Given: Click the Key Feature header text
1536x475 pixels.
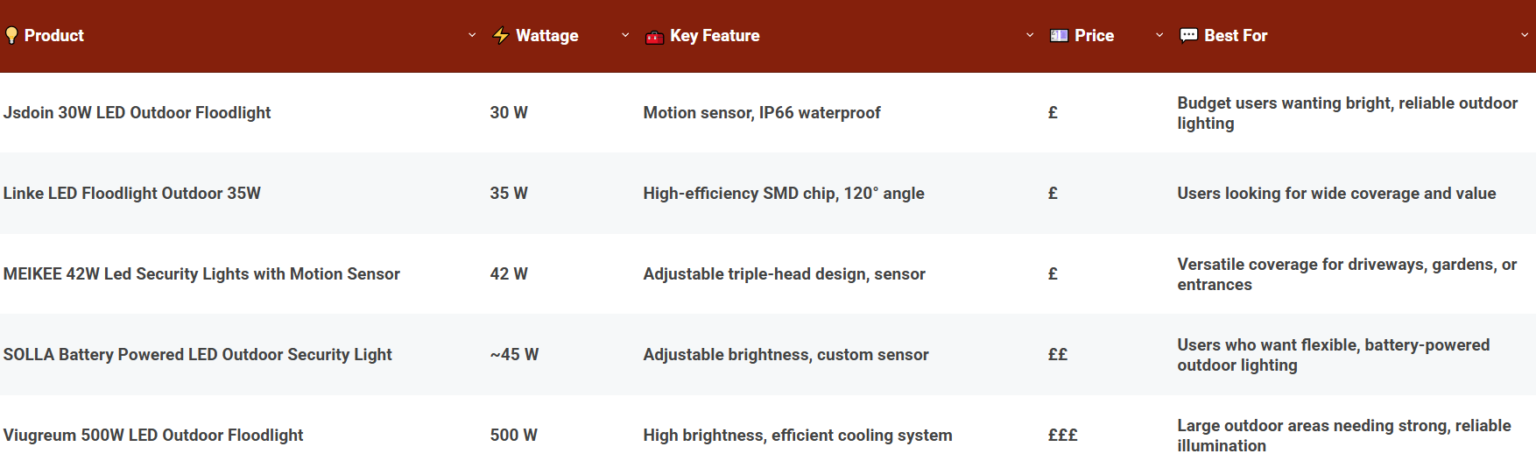Looking at the screenshot, I should click(714, 36).
